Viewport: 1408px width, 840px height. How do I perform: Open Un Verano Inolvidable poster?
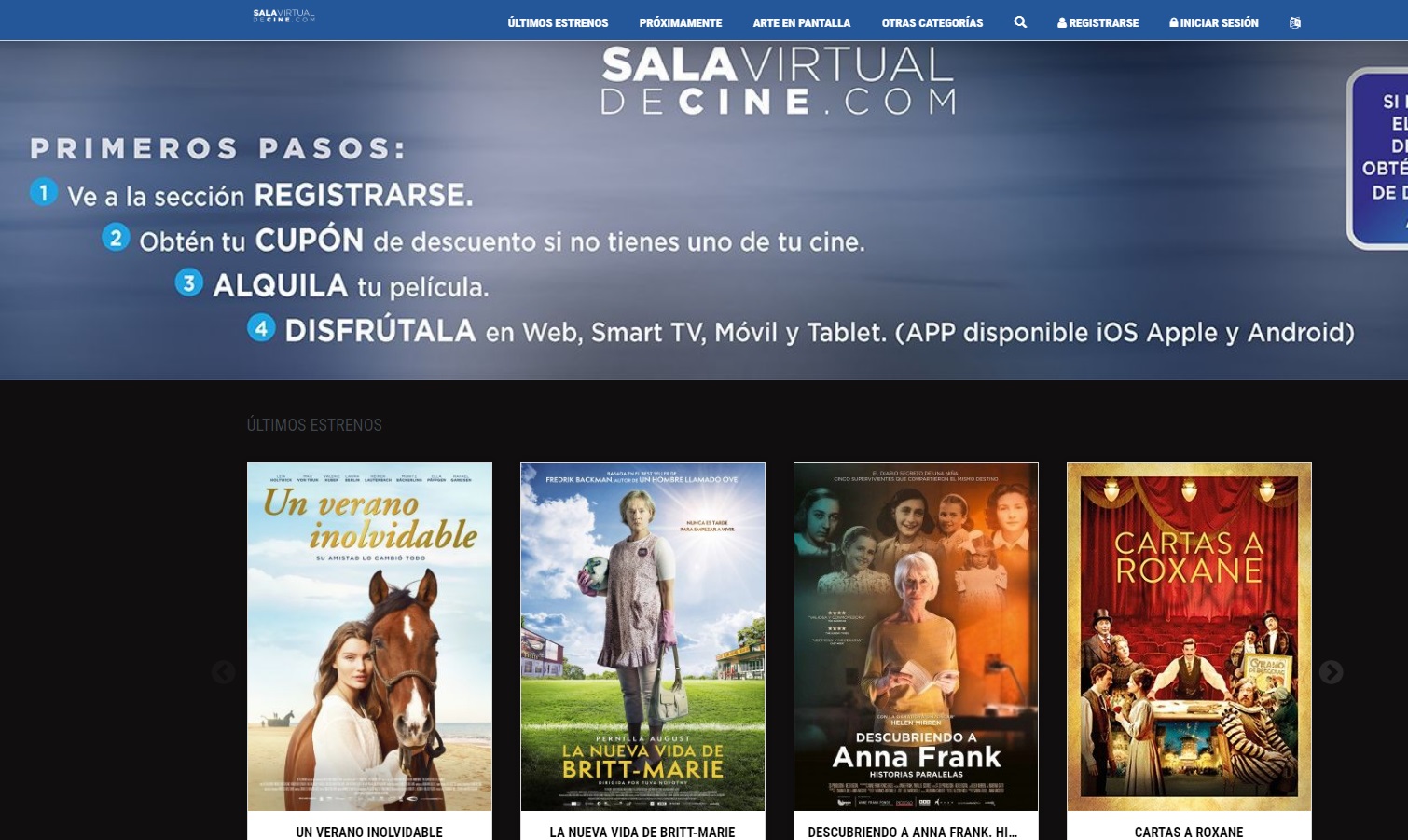(369, 637)
